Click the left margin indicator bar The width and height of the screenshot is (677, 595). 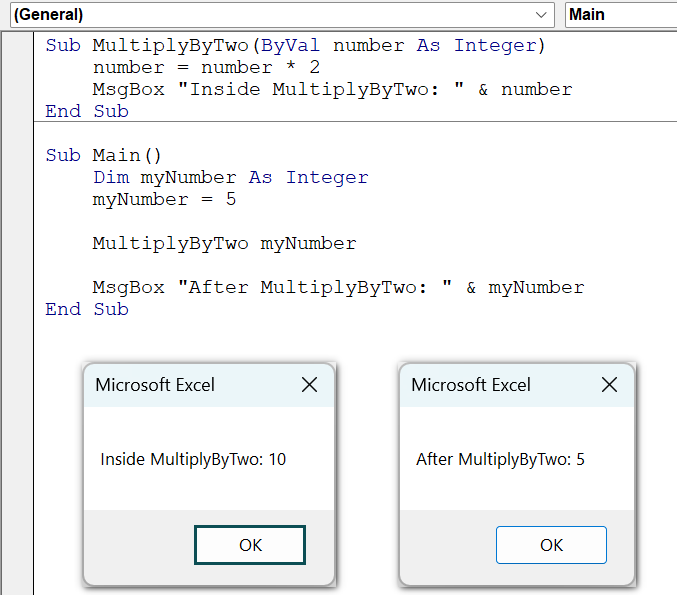click(x=18, y=313)
